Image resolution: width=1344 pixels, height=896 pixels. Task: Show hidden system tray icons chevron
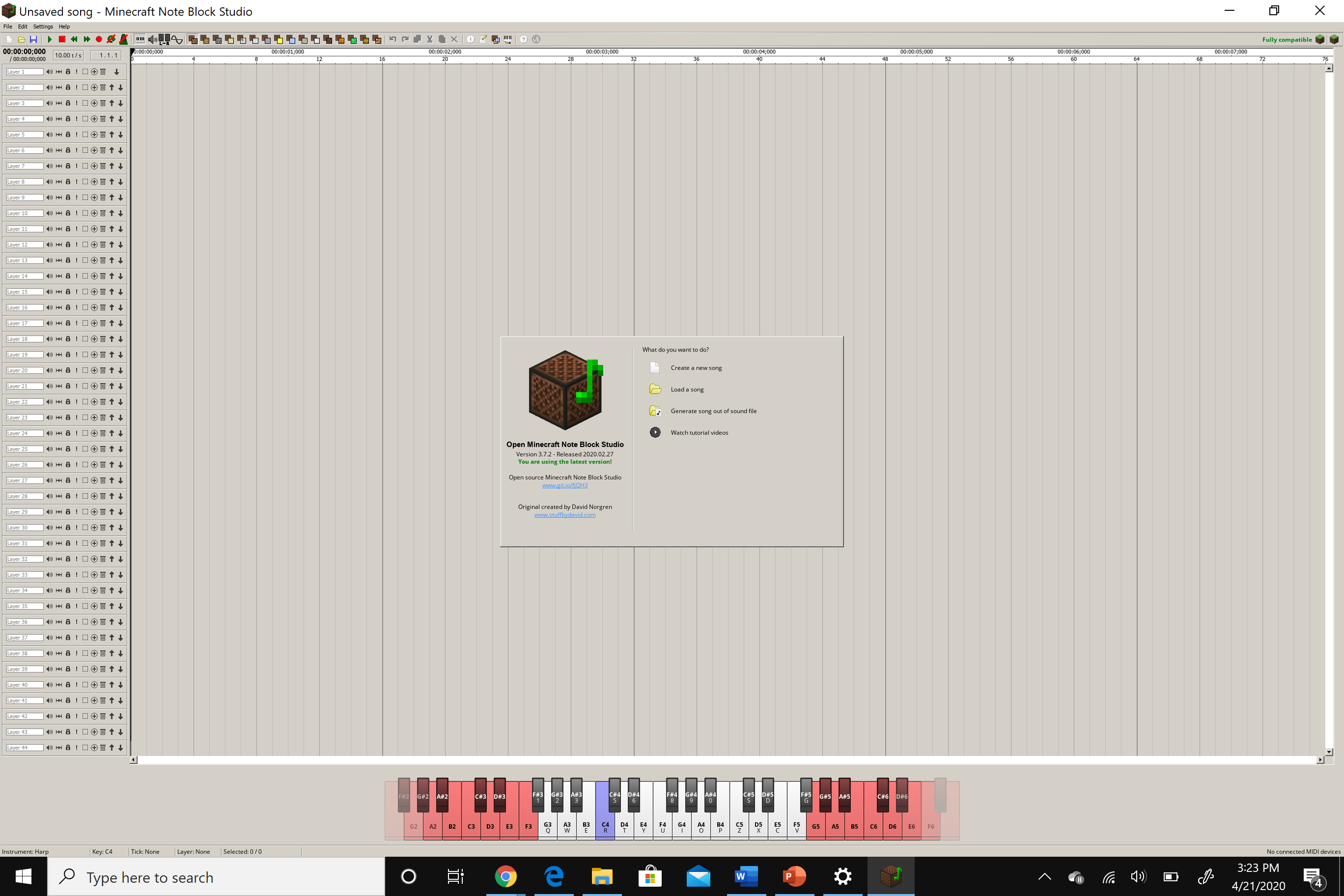point(1044,876)
